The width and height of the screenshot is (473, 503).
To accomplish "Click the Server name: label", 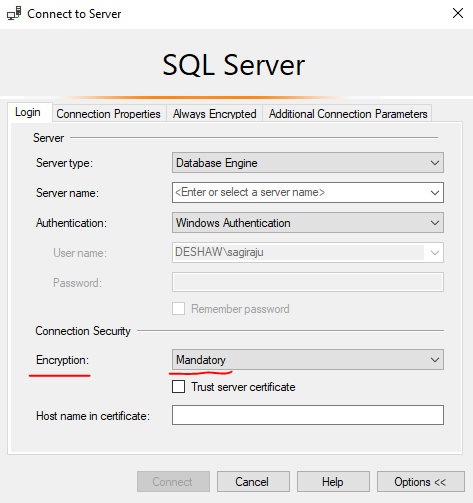I will tap(67, 193).
